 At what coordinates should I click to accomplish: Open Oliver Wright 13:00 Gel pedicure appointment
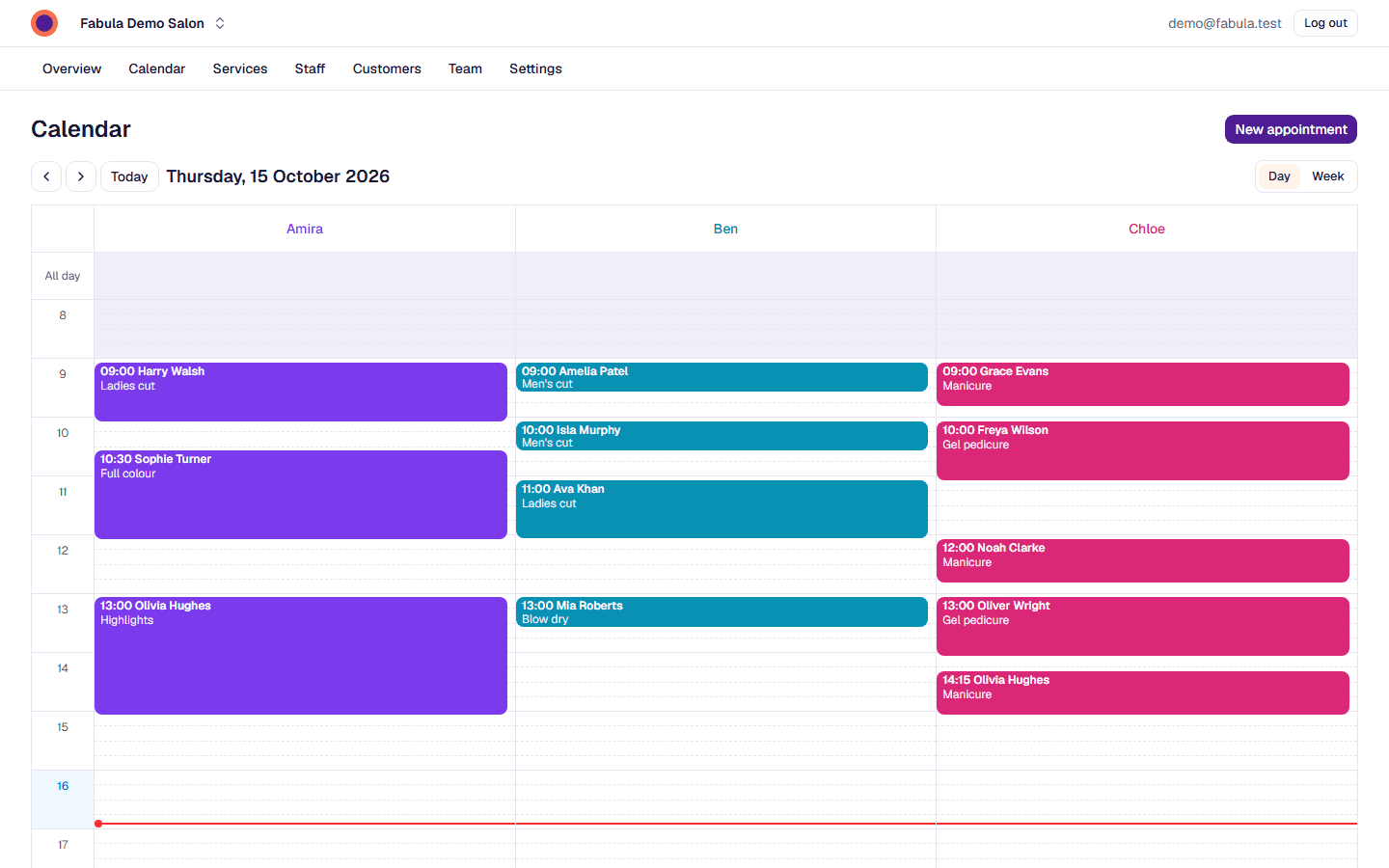click(x=1143, y=626)
